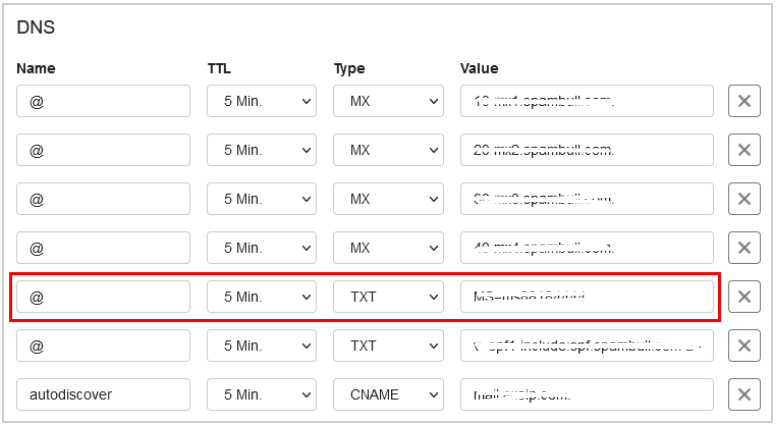The image size is (777, 431).
Task: Open Type dropdown of the autodiscover record
Action: [x=388, y=395]
